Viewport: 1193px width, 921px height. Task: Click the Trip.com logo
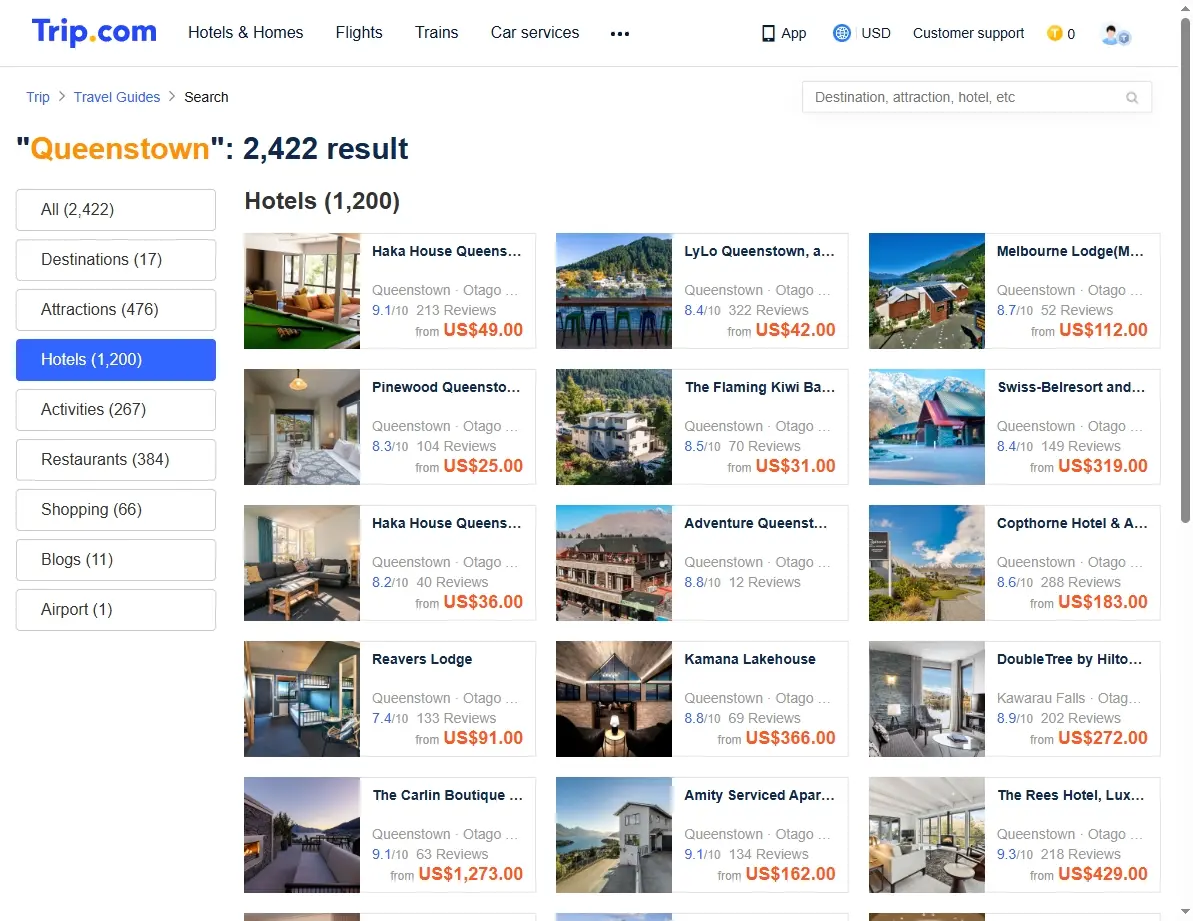94,32
